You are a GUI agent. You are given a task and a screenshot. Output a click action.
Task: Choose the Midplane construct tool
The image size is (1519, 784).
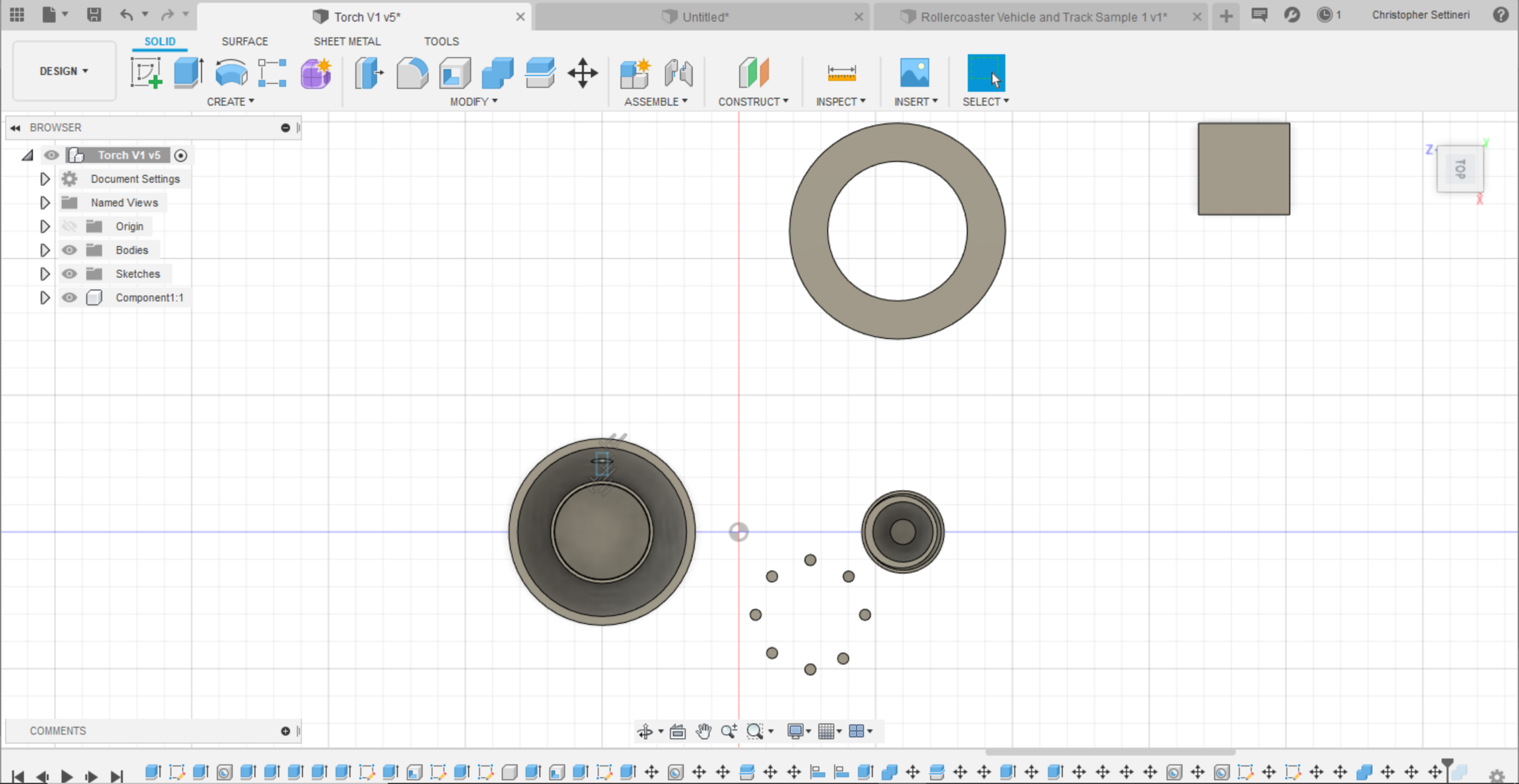tap(753, 73)
